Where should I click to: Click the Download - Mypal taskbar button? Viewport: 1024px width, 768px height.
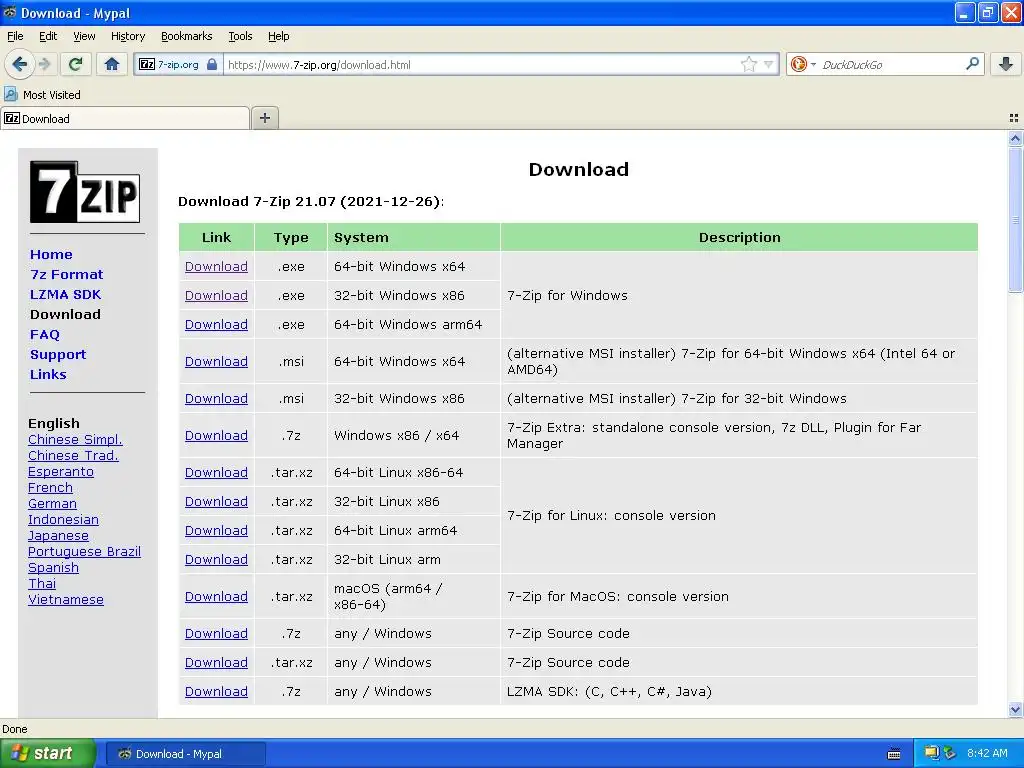[x=185, y=754]
